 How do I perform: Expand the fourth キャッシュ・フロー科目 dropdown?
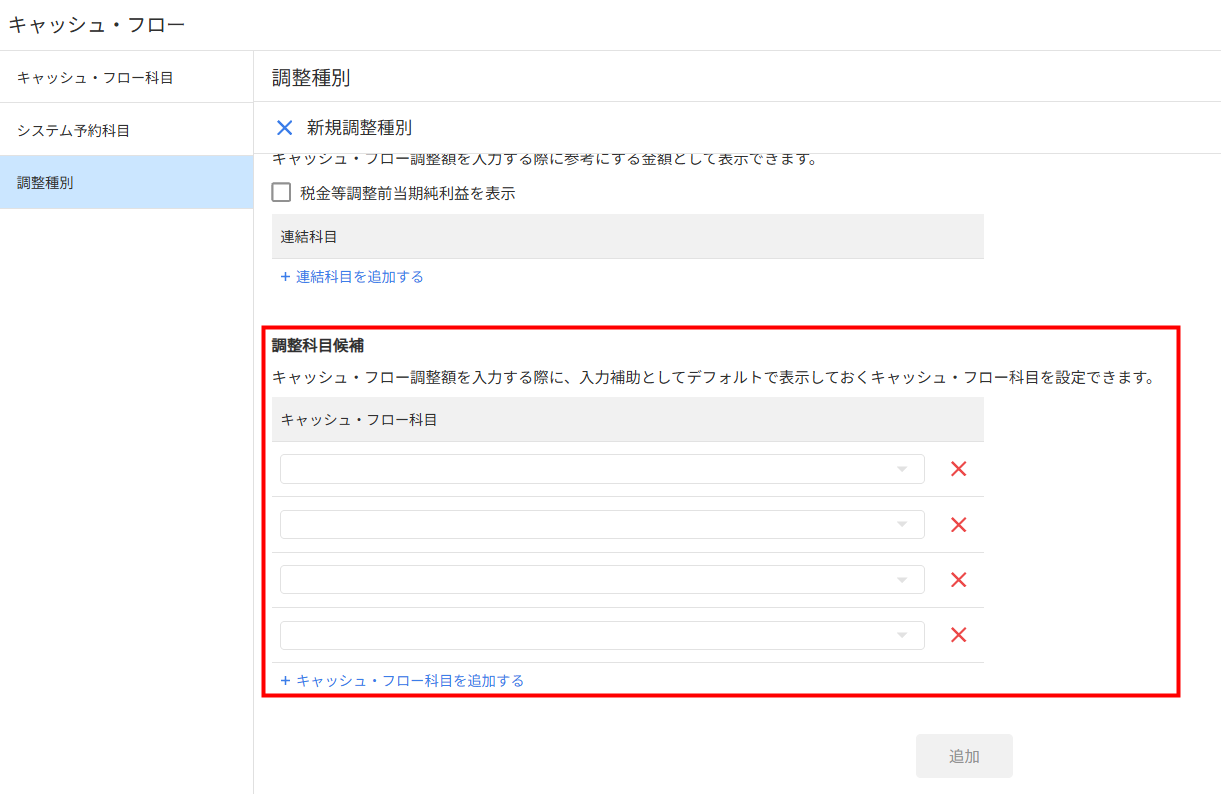point(601,635)
